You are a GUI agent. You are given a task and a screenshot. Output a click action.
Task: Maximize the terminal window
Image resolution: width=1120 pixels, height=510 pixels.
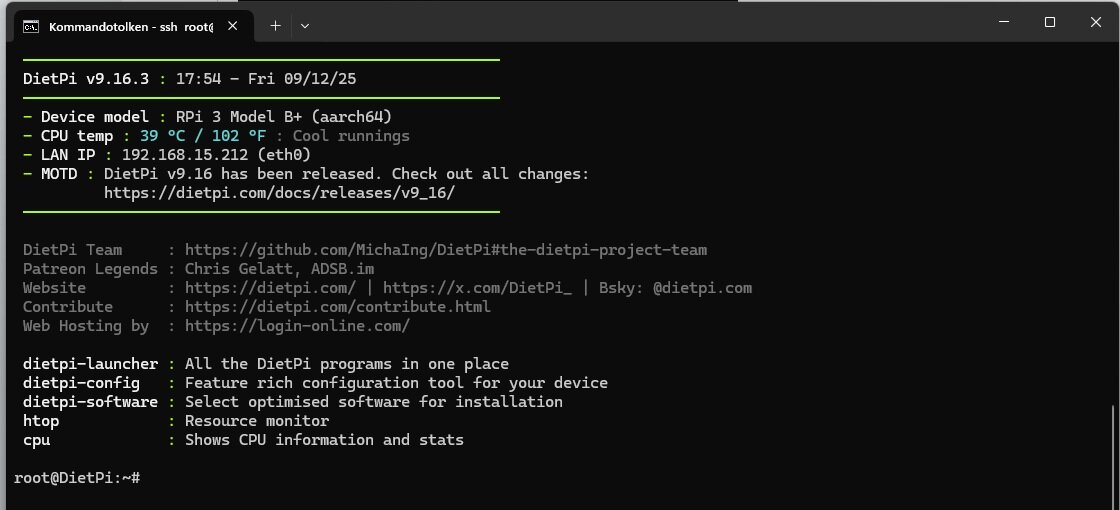[x=1050, y=22]
